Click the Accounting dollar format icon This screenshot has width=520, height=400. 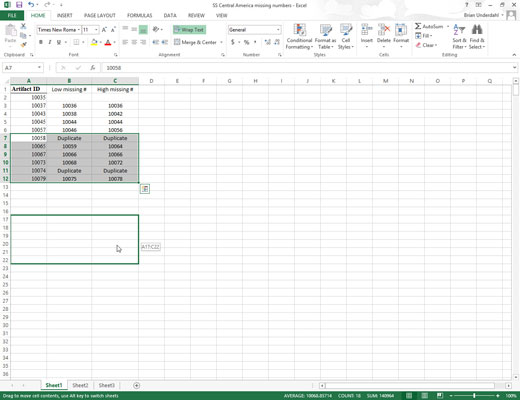[x=233, y=42]
